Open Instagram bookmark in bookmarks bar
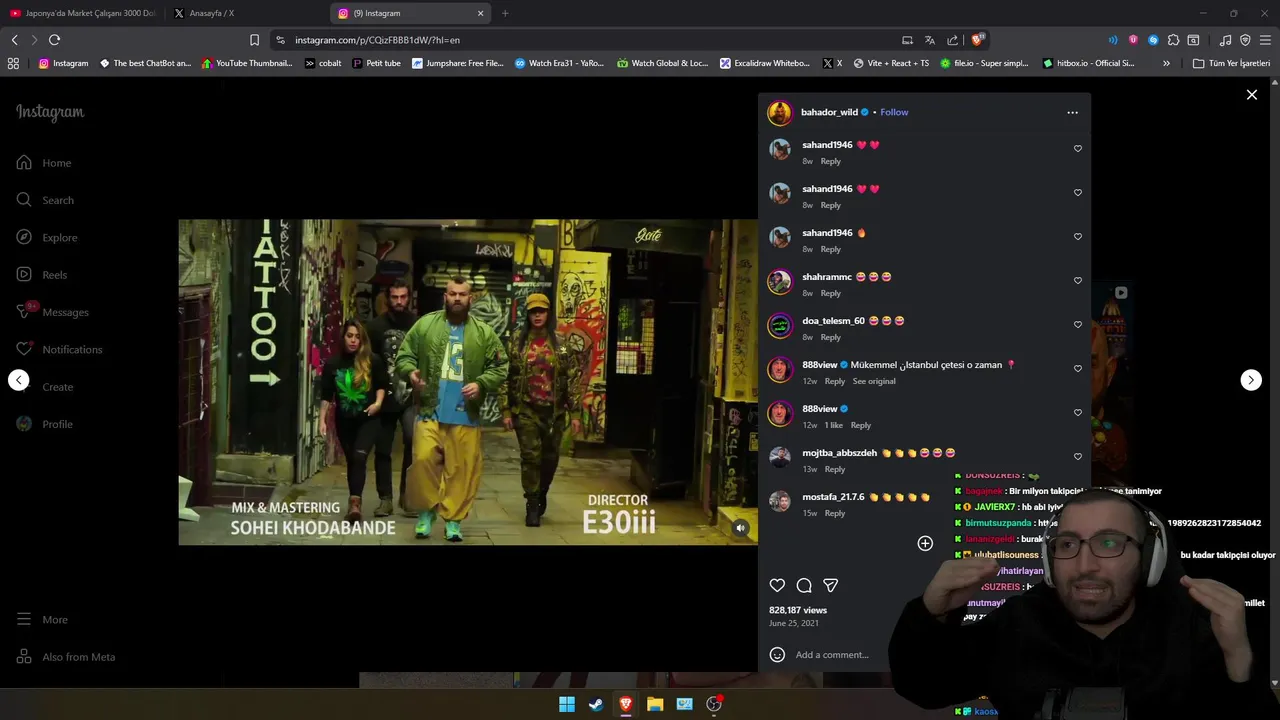The width and height of the screenshot is (1280, 720). (x=63, y=63)
